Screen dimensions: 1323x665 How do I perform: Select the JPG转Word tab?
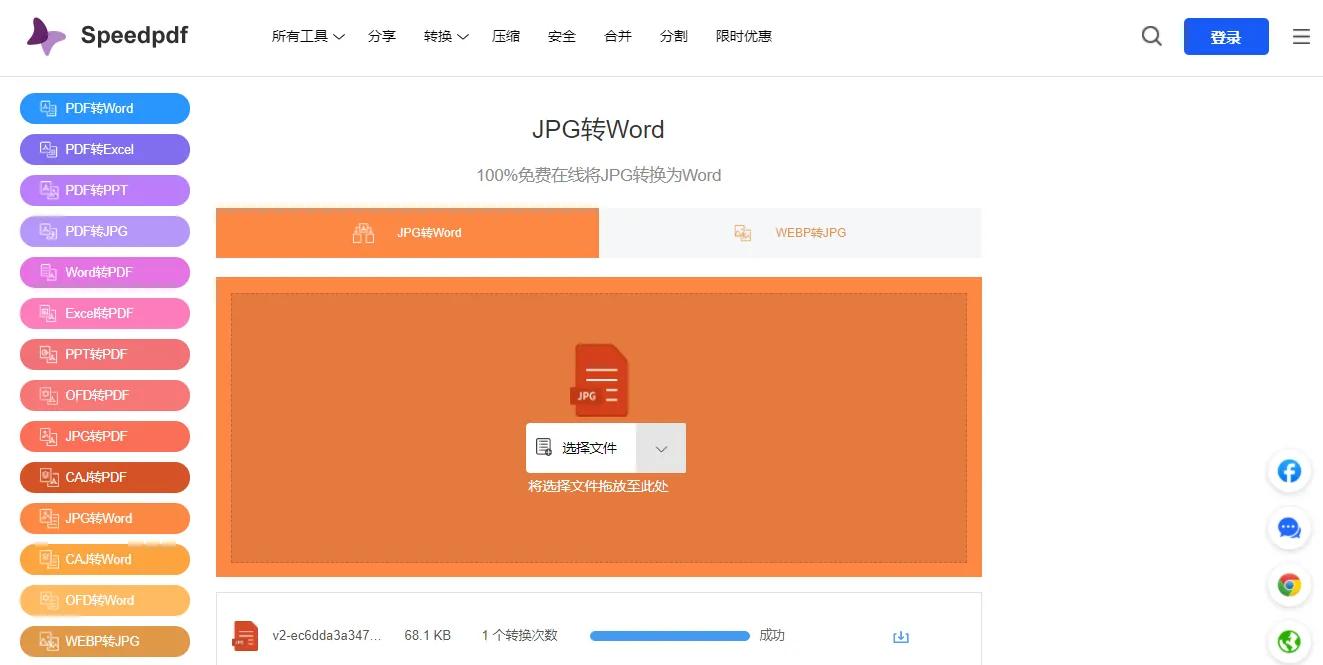(407, 233)
